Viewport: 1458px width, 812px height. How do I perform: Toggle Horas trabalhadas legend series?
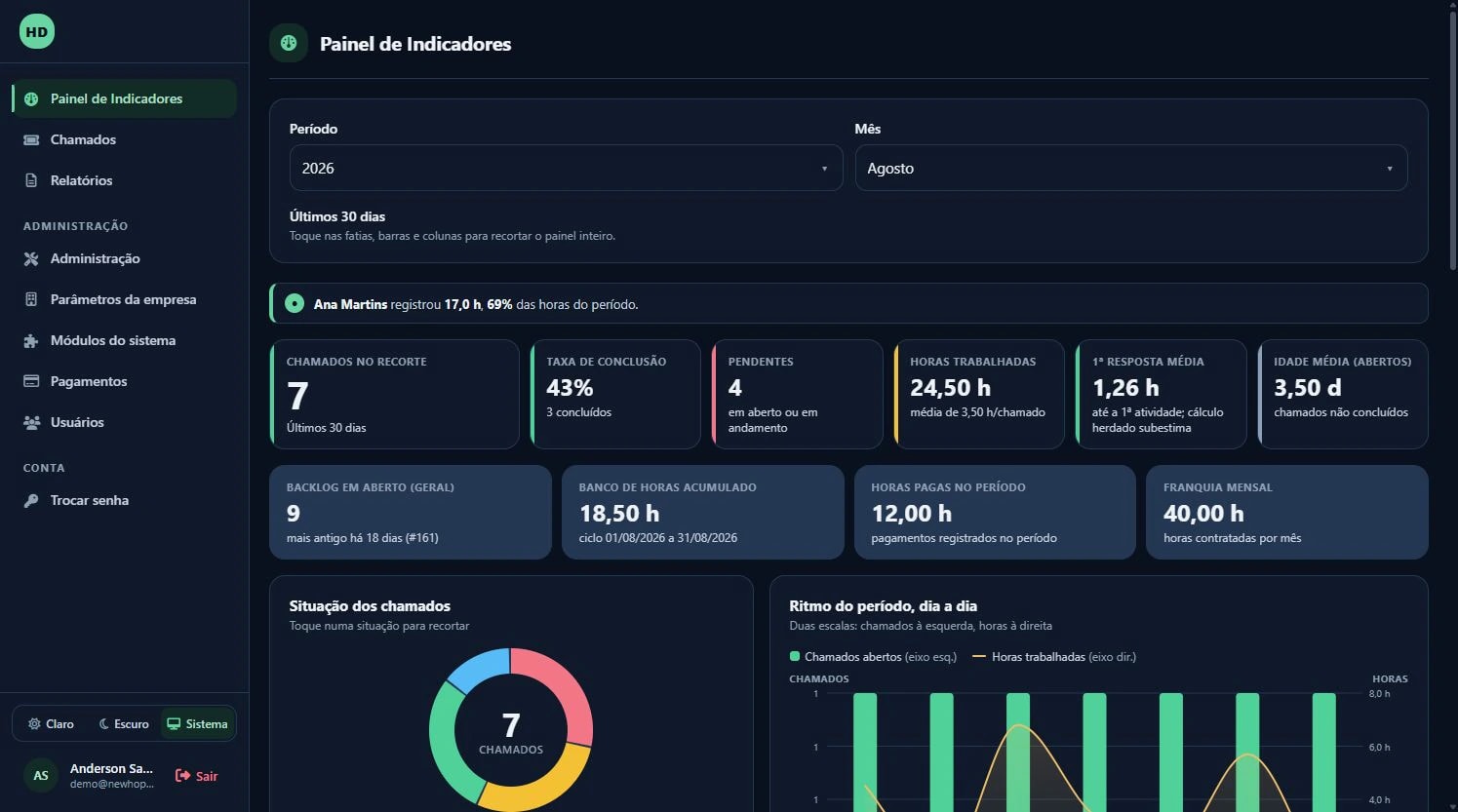tap(1054, 657)
